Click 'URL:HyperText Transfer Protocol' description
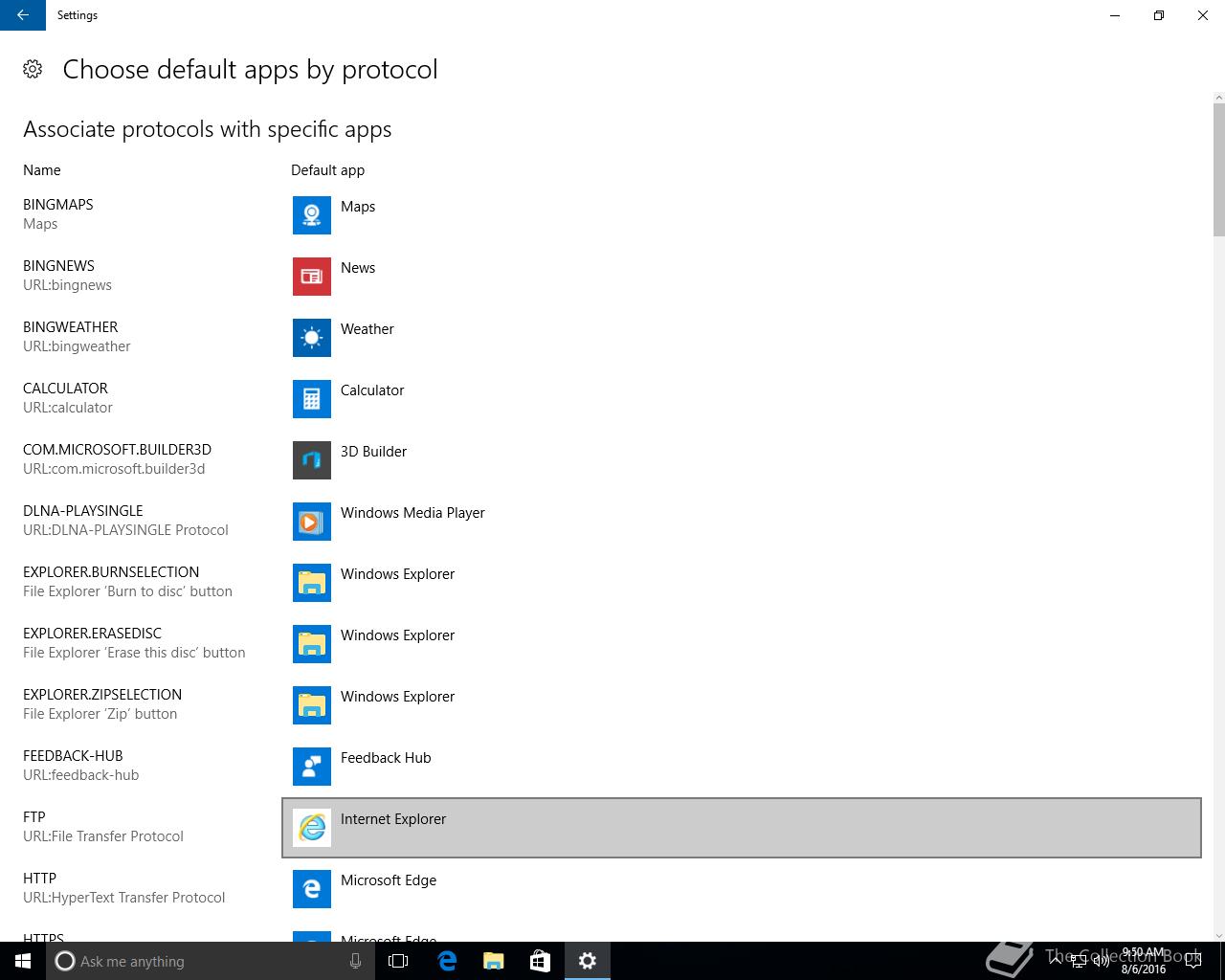1225x980 pixels. pos(123,898)
